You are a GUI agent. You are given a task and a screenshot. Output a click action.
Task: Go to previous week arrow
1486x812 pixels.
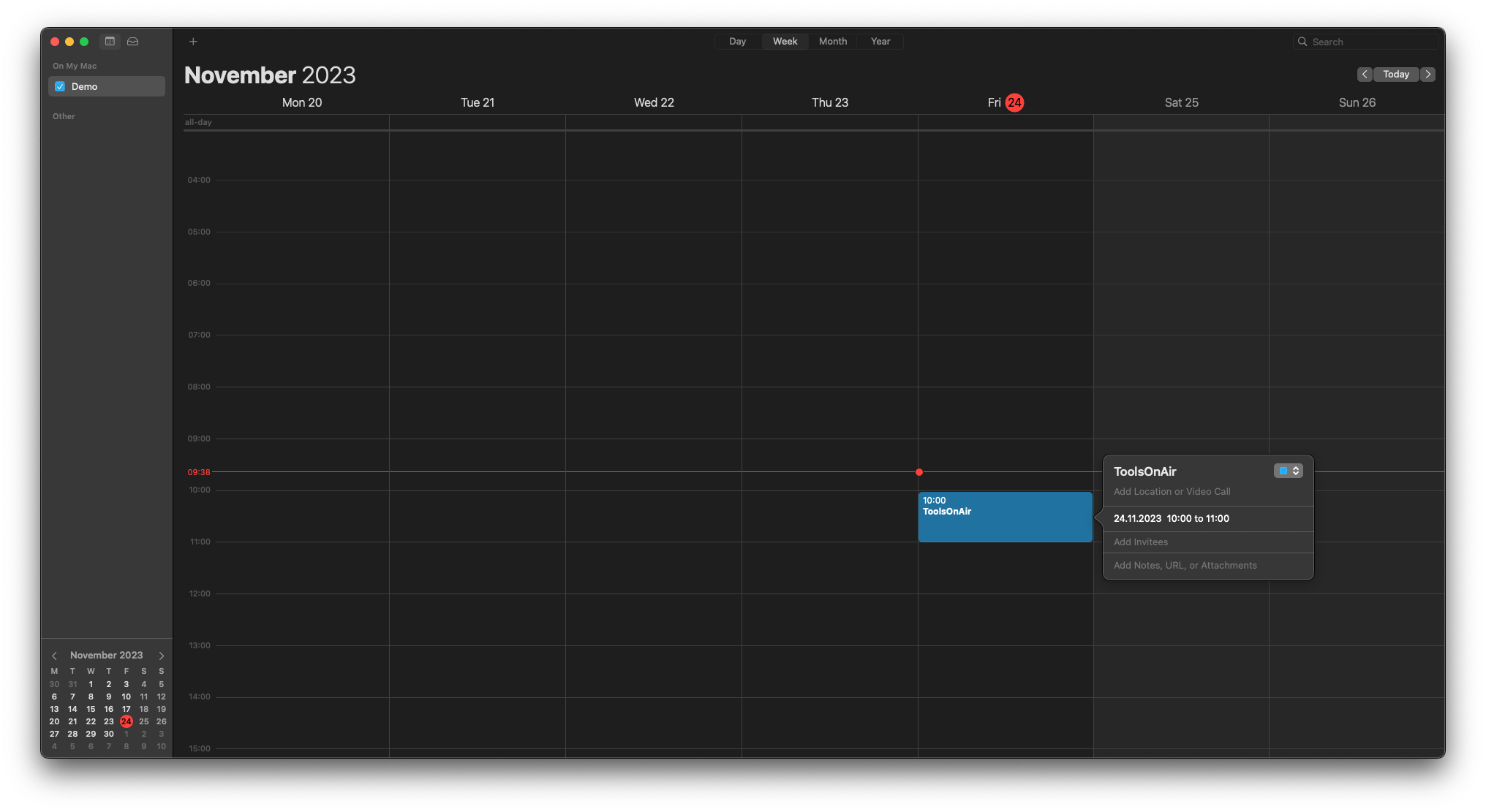1365,75
